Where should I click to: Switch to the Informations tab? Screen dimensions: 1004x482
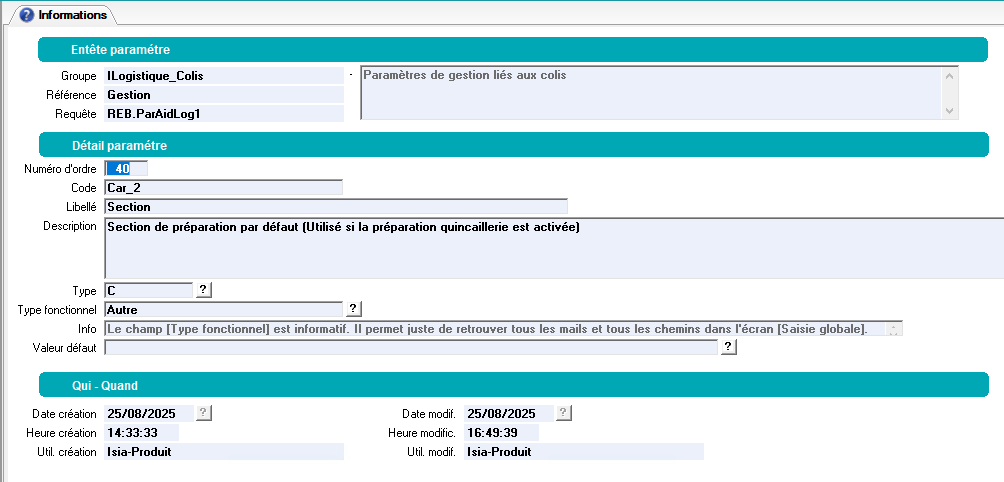pos(64,15)
